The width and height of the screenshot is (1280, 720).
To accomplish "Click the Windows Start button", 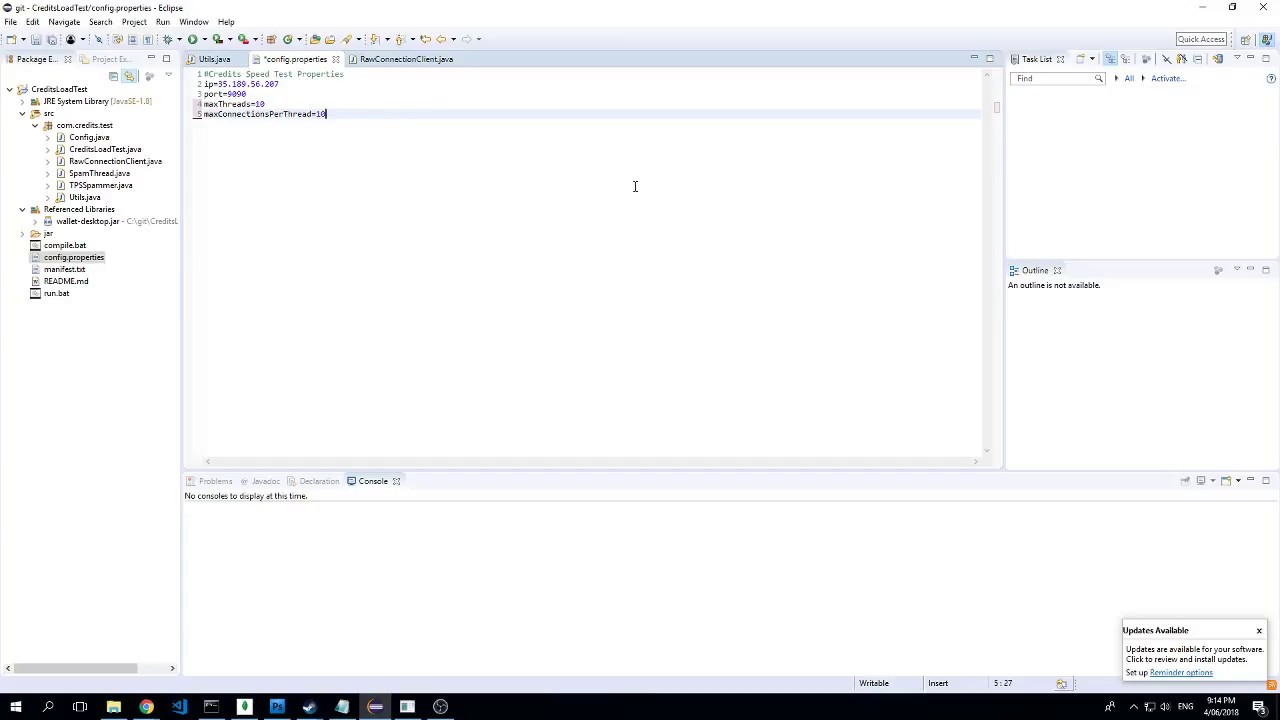I will 15,707.
